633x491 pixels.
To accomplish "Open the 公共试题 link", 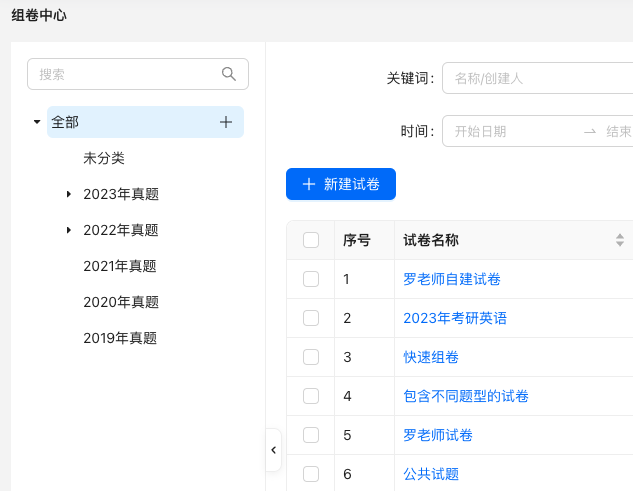I will pyautogui.click(x=431, y=474).
